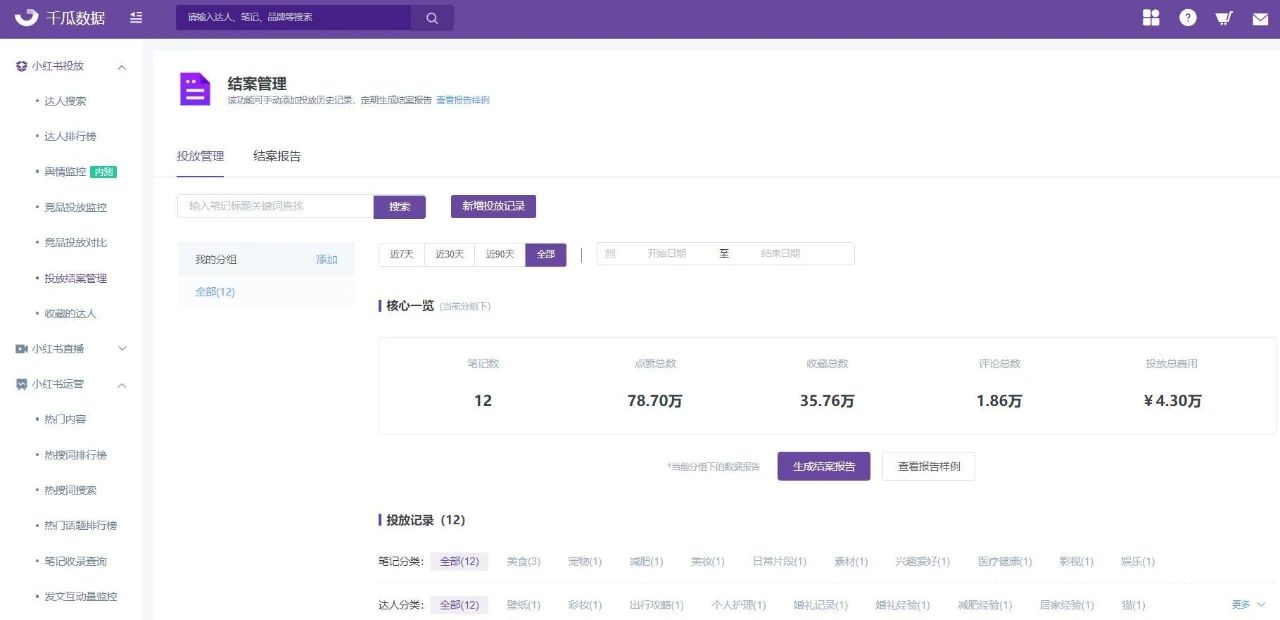Open the apps grid icon in the header
This screenshot has width=1280, height=620.
pyautogui.click(x=1151, y=18)
